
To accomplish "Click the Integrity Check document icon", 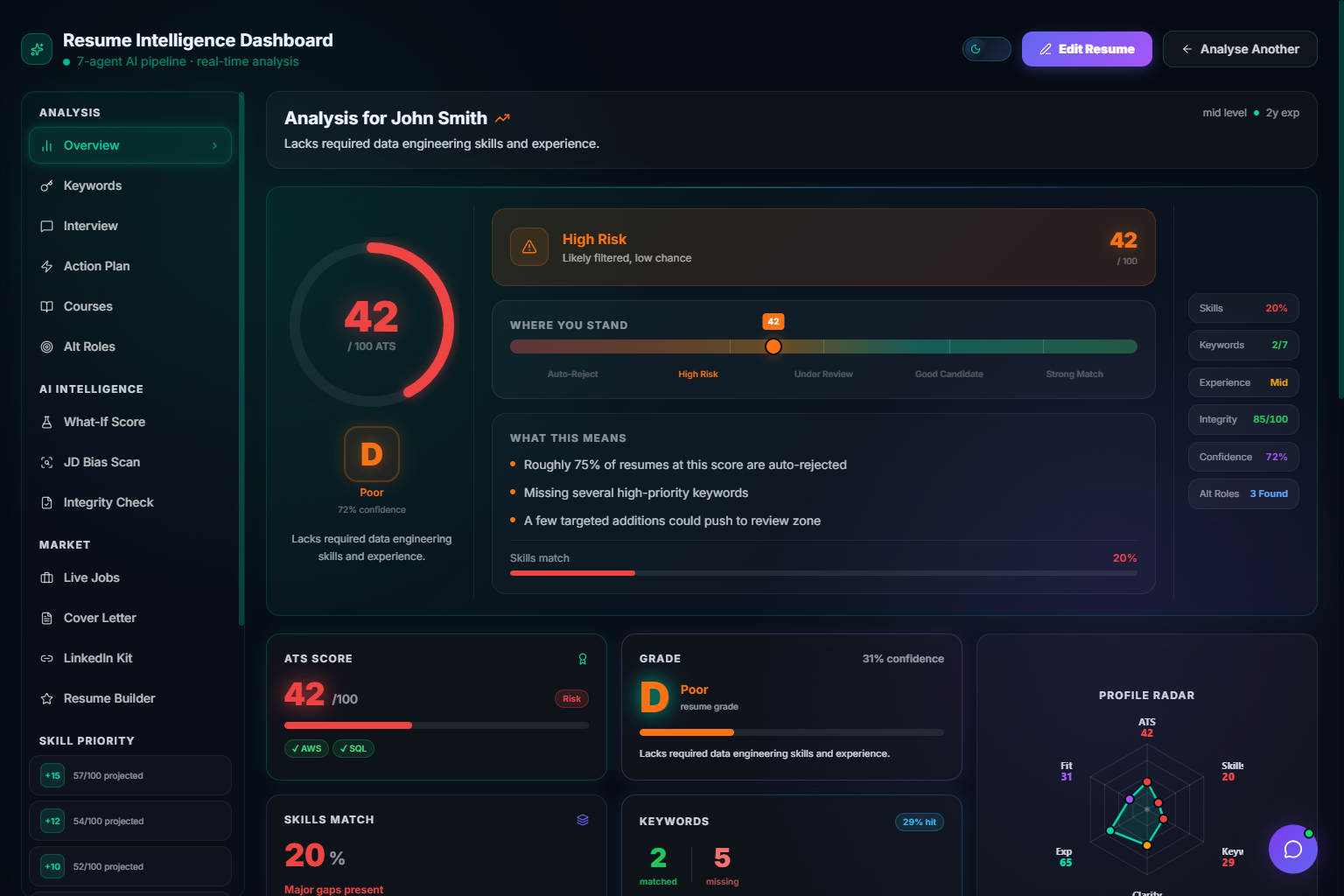I will [x=47, y=502].
